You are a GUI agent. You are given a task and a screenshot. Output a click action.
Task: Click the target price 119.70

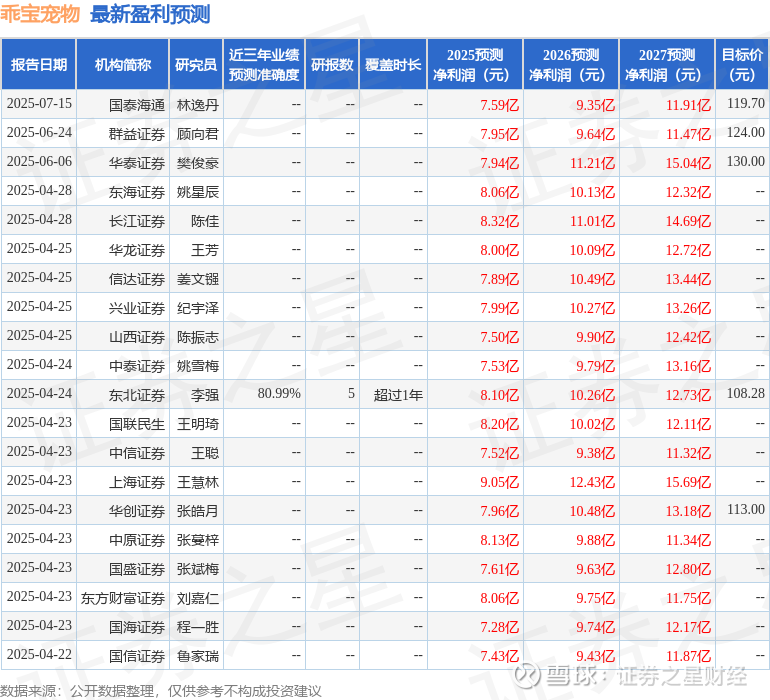click(x=746, y=104)
